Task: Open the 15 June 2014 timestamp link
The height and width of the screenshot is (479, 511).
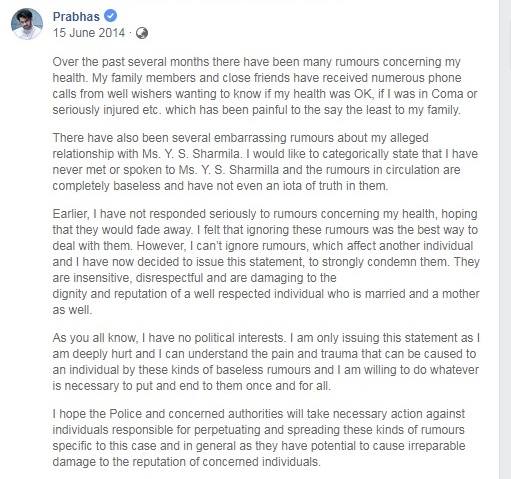Action: pos(89,33)
